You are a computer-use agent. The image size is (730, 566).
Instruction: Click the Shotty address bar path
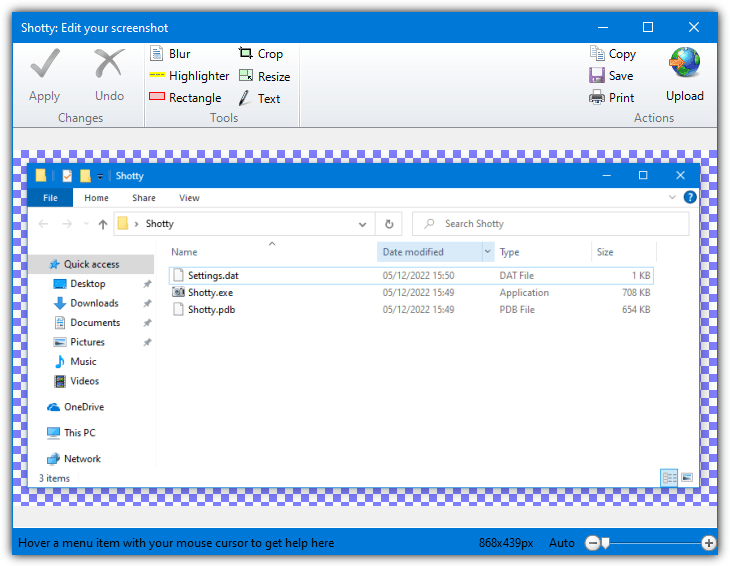[x=160, y=224]
